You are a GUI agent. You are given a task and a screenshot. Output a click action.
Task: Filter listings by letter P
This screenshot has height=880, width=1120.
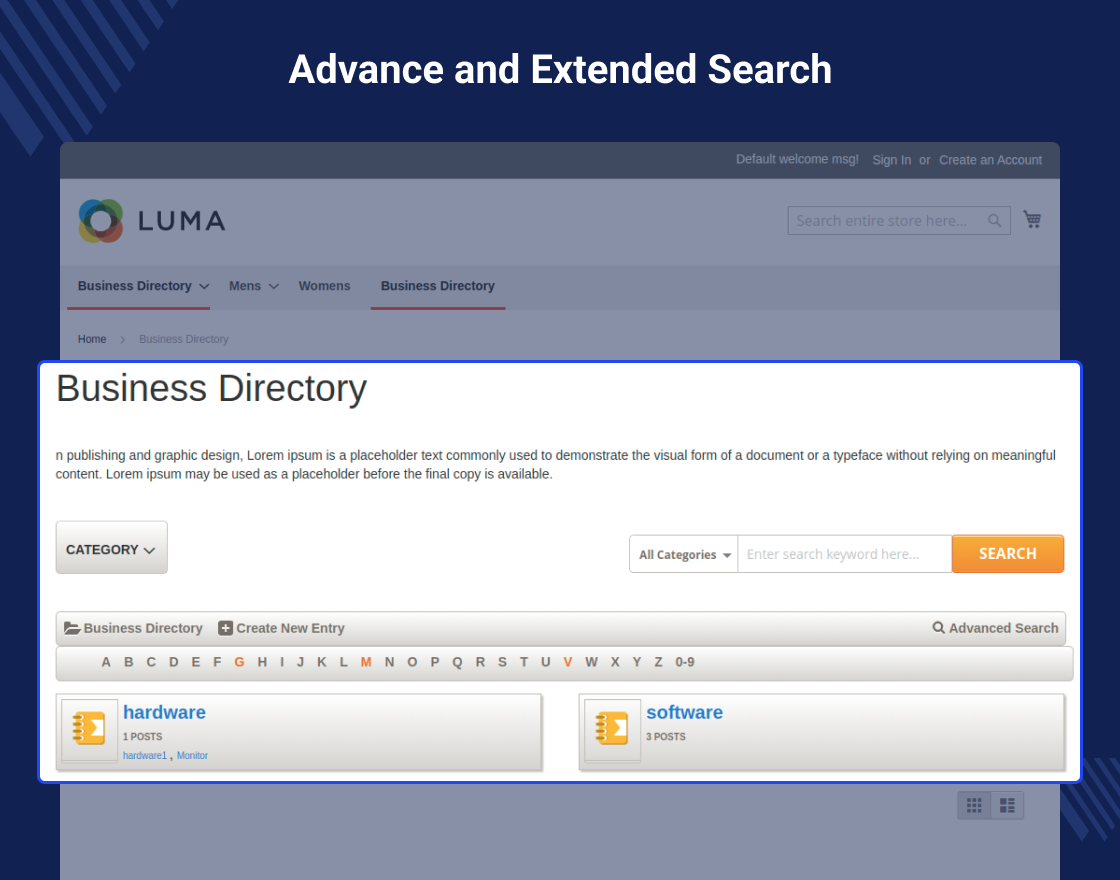click(x=435, y=662)
